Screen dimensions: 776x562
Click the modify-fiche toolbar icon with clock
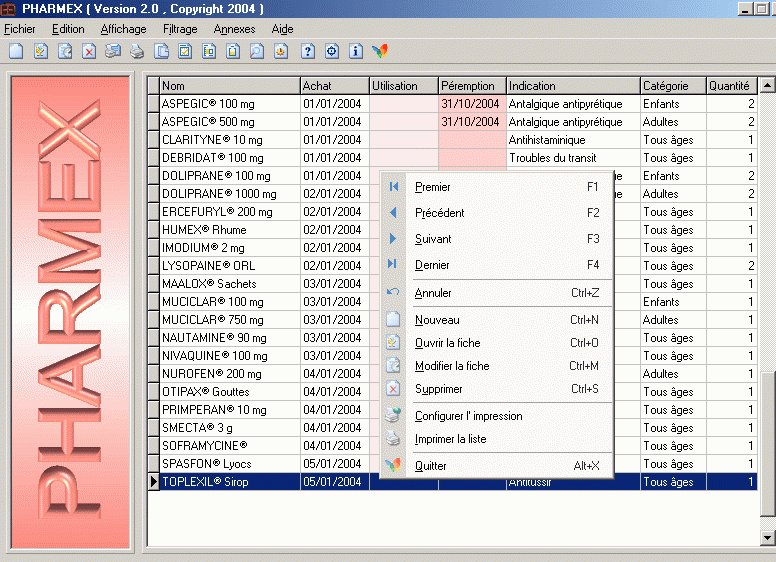point(65,51)
